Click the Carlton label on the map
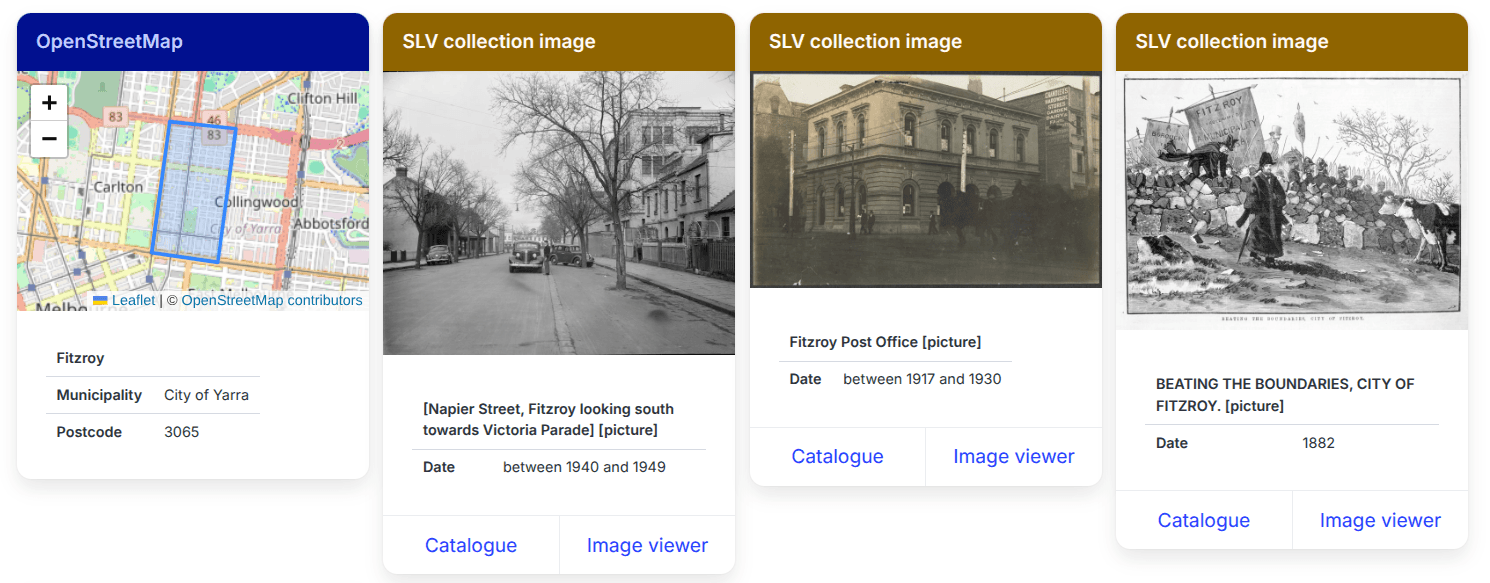 (x=120, y=186)
